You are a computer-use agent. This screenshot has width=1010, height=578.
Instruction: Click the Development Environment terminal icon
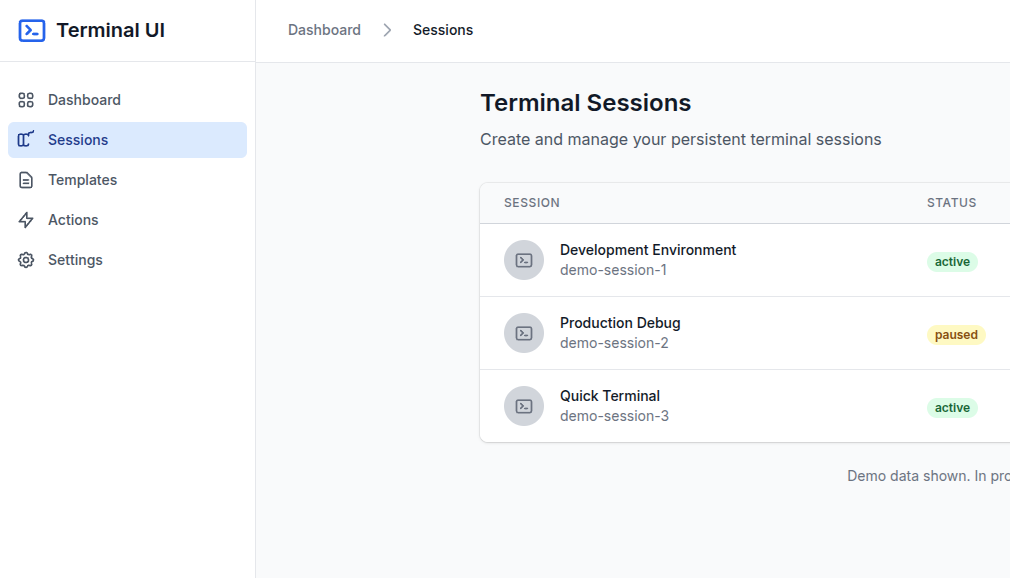click(524, 260)
